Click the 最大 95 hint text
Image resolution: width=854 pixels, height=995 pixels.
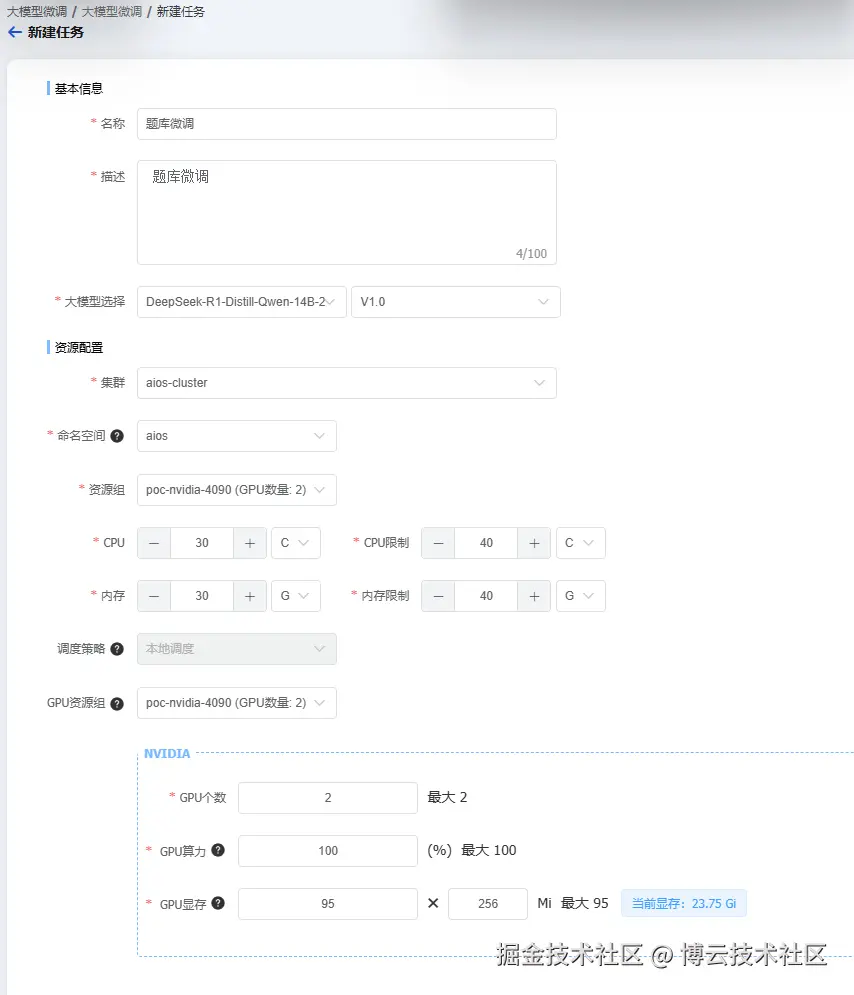[x=584, y=903]
